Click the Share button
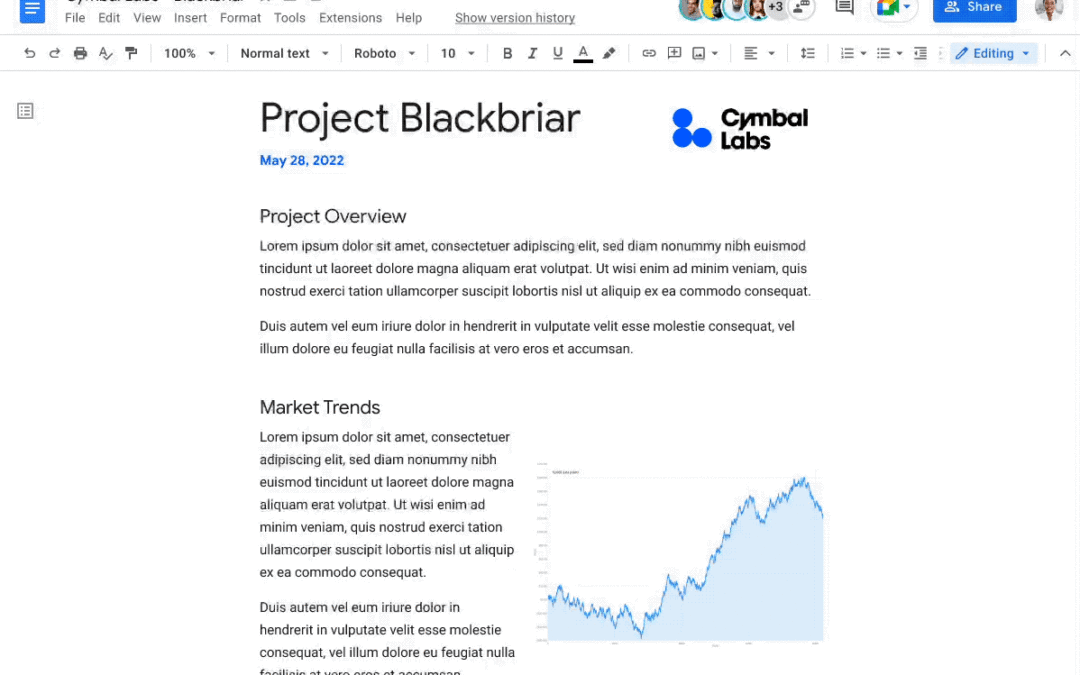The image size is (1080, 675). [974, 8]
